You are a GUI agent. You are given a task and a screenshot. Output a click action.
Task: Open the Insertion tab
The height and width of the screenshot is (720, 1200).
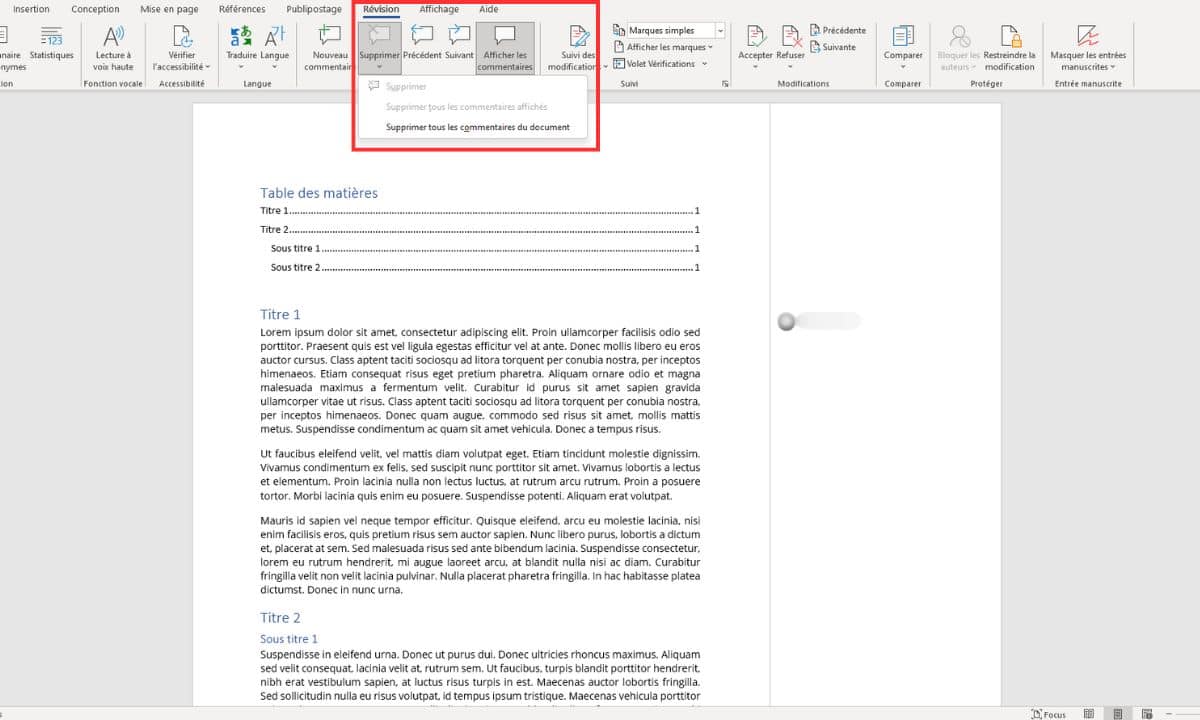click(31, 9)
